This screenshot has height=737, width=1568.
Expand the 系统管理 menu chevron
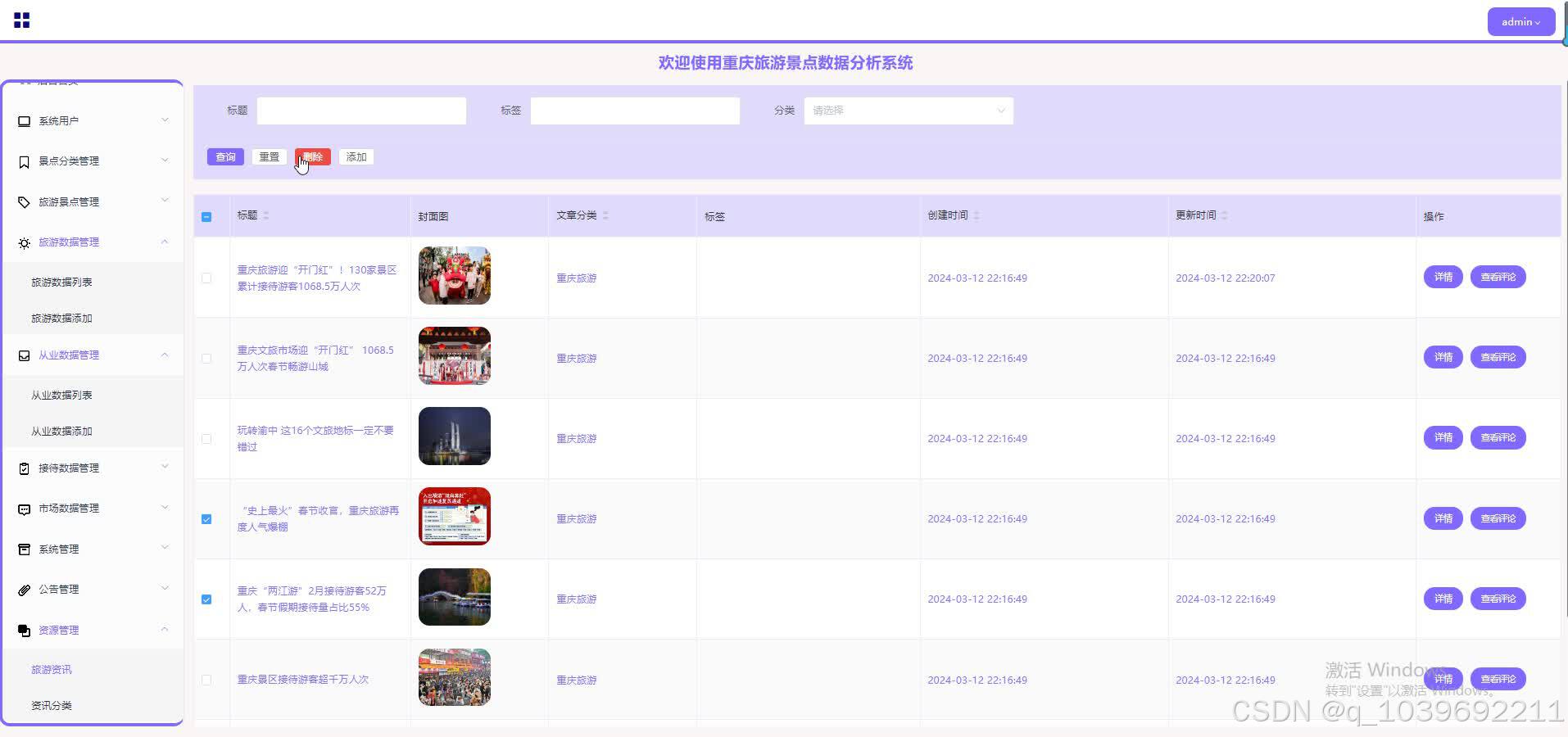[x=165, y=548]
